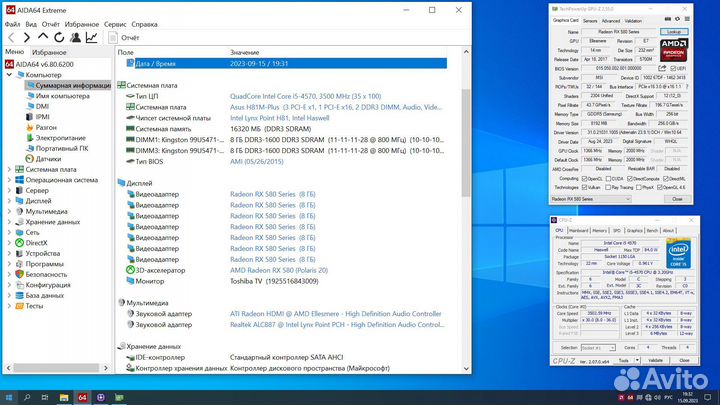Expand the Тесты tree node
This screenshot has width=720, height=405.
[x=9, y=306]
